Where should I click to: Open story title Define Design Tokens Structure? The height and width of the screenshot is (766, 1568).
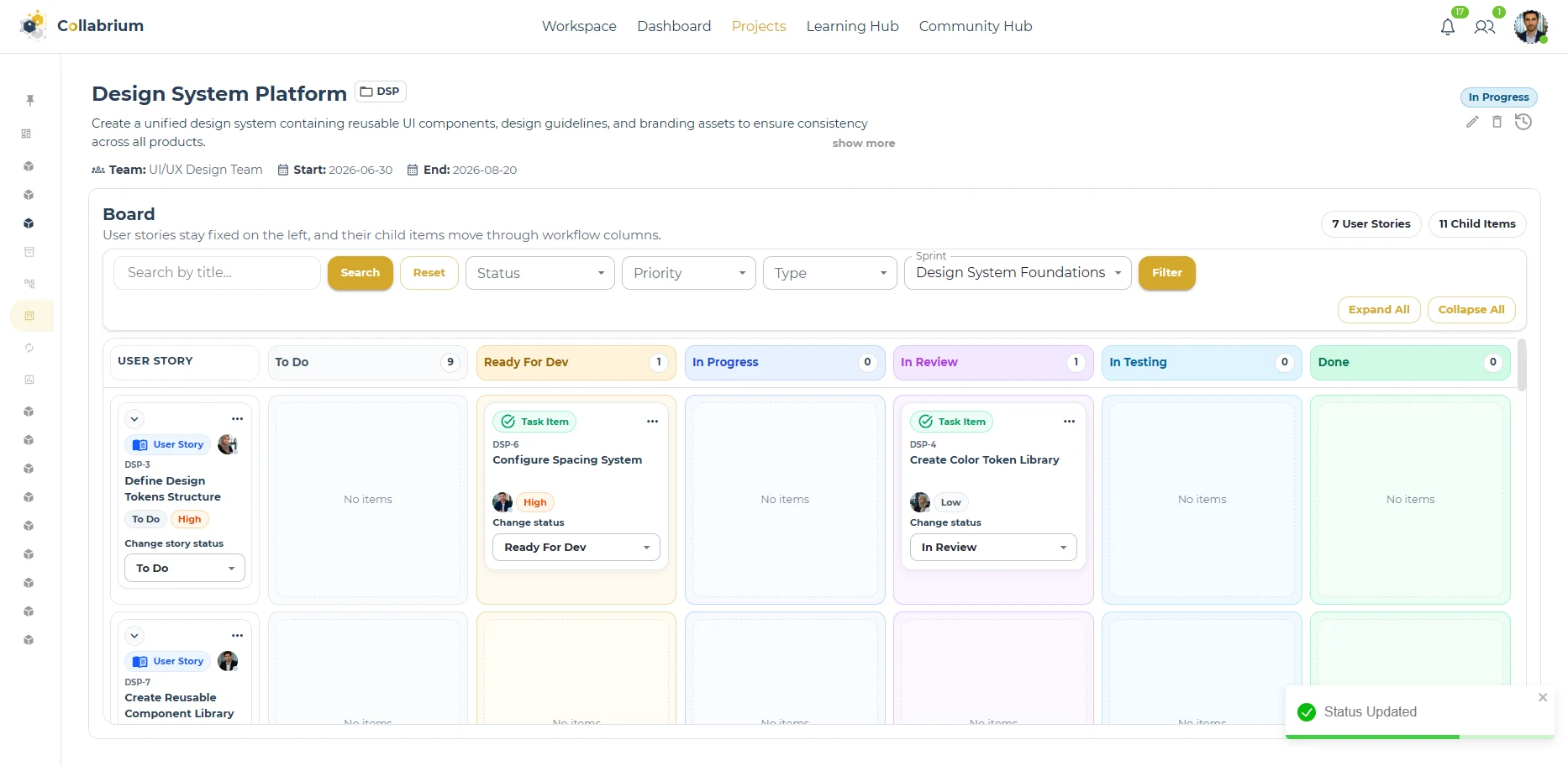click(x=173, y=489)
